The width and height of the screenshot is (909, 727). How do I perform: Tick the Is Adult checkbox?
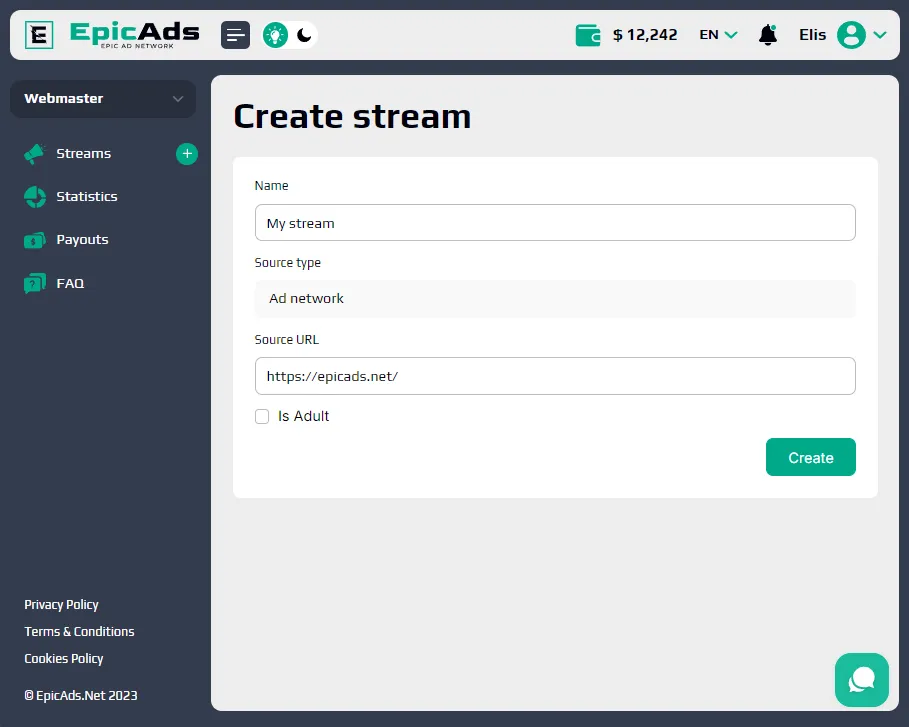pos(262,416)
